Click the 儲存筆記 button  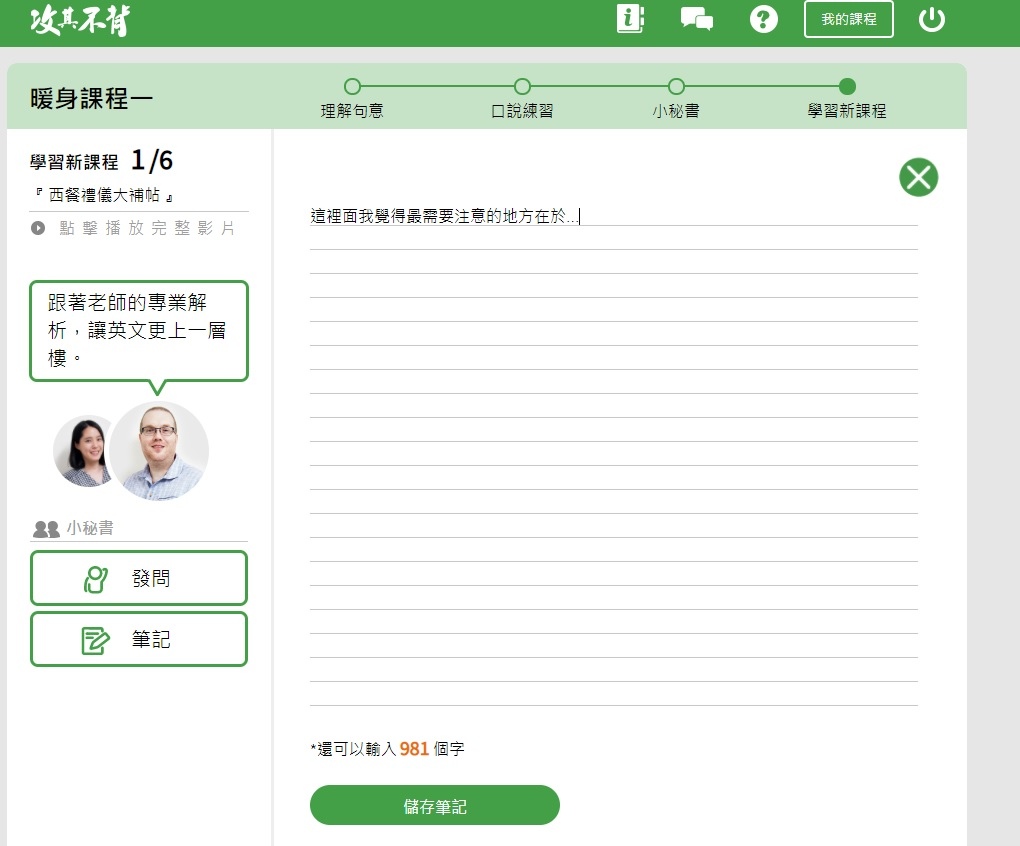click(435, 806)
